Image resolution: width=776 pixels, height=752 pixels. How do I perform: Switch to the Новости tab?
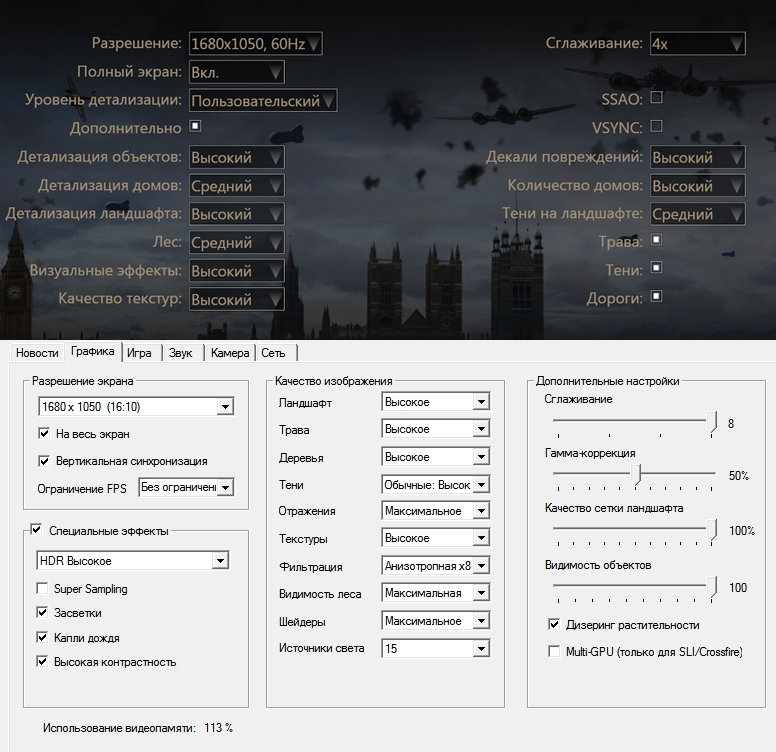pyautogui.click(x=37, y=353)
